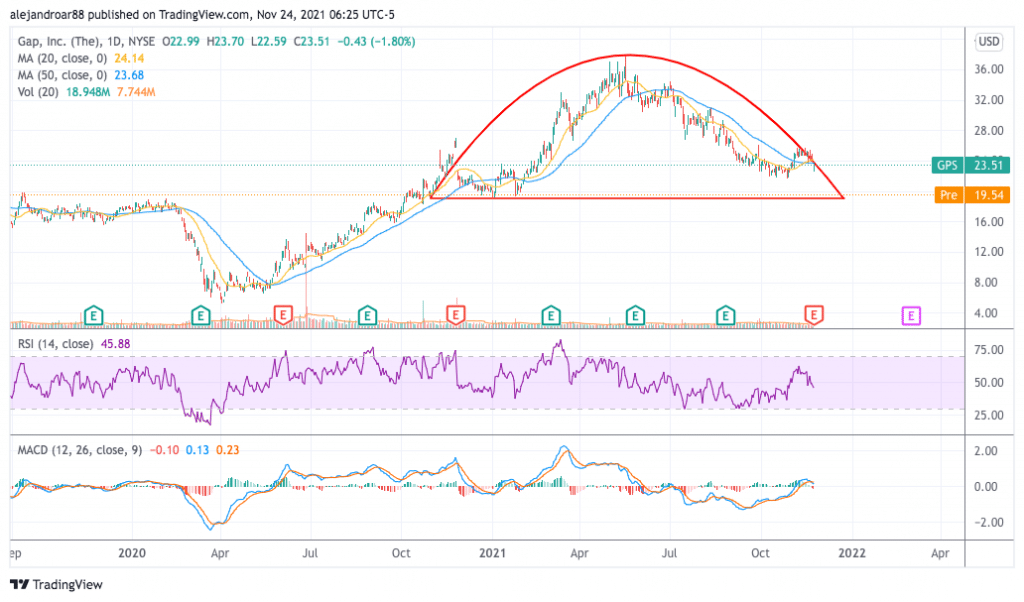Click the Pre 19.54 pre-market price label
Image resolution: width=1024 pixels, height=602 pixels.
point(972,195)
